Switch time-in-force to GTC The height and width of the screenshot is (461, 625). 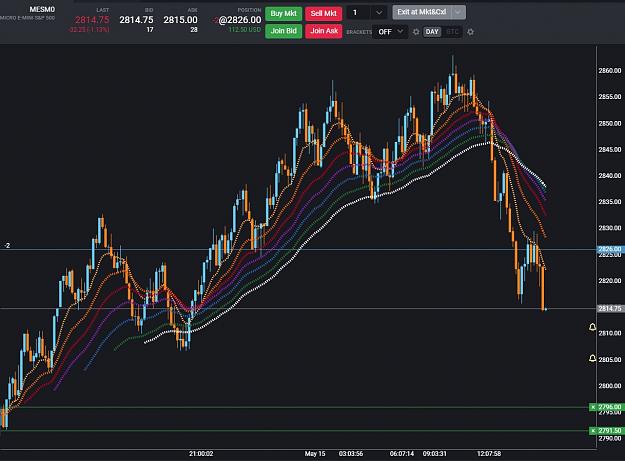452,32
